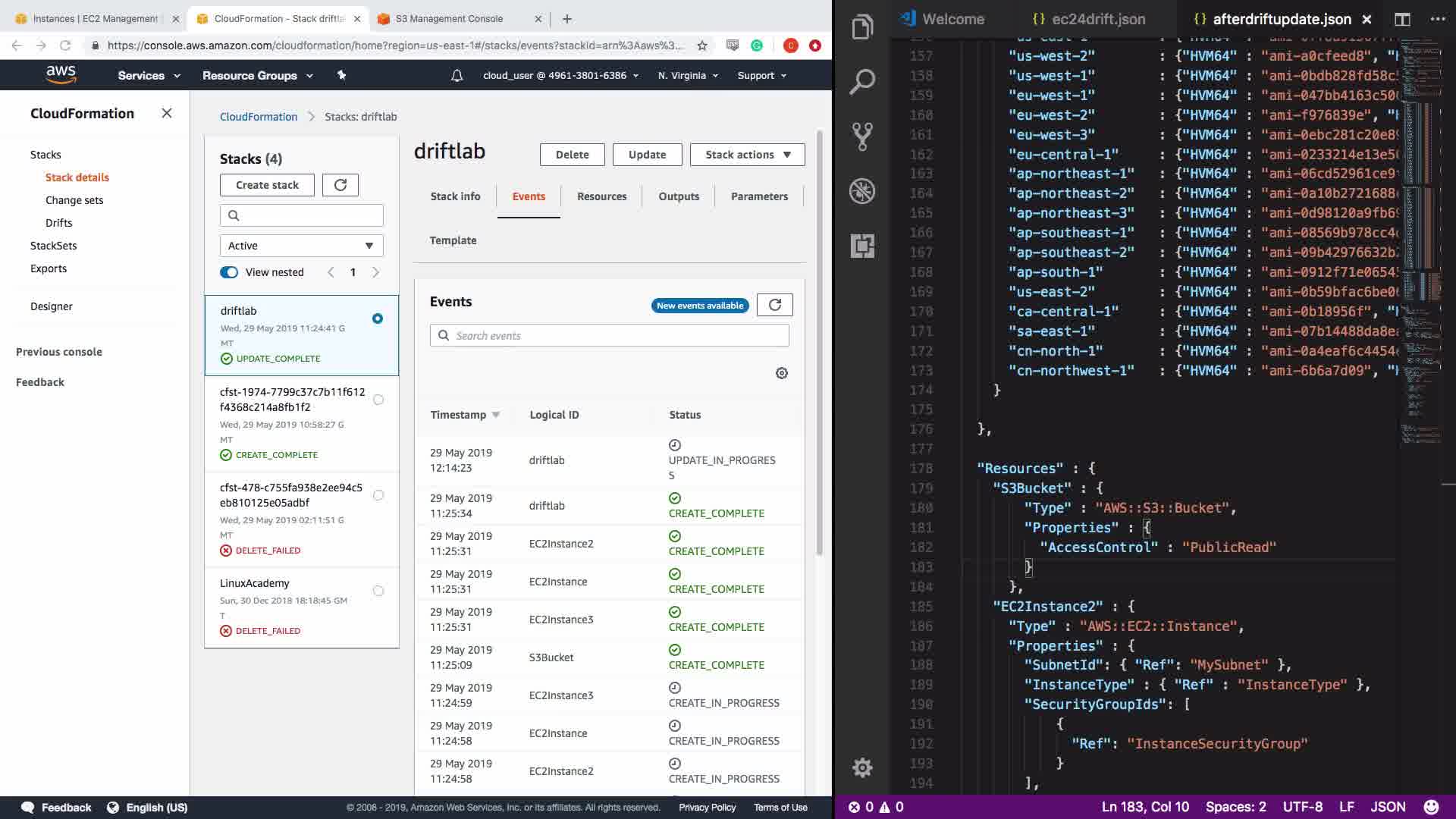Screen dimensions: 1456x819
Task: Open VS Code Explorer files icon
Action: (862, 28)
